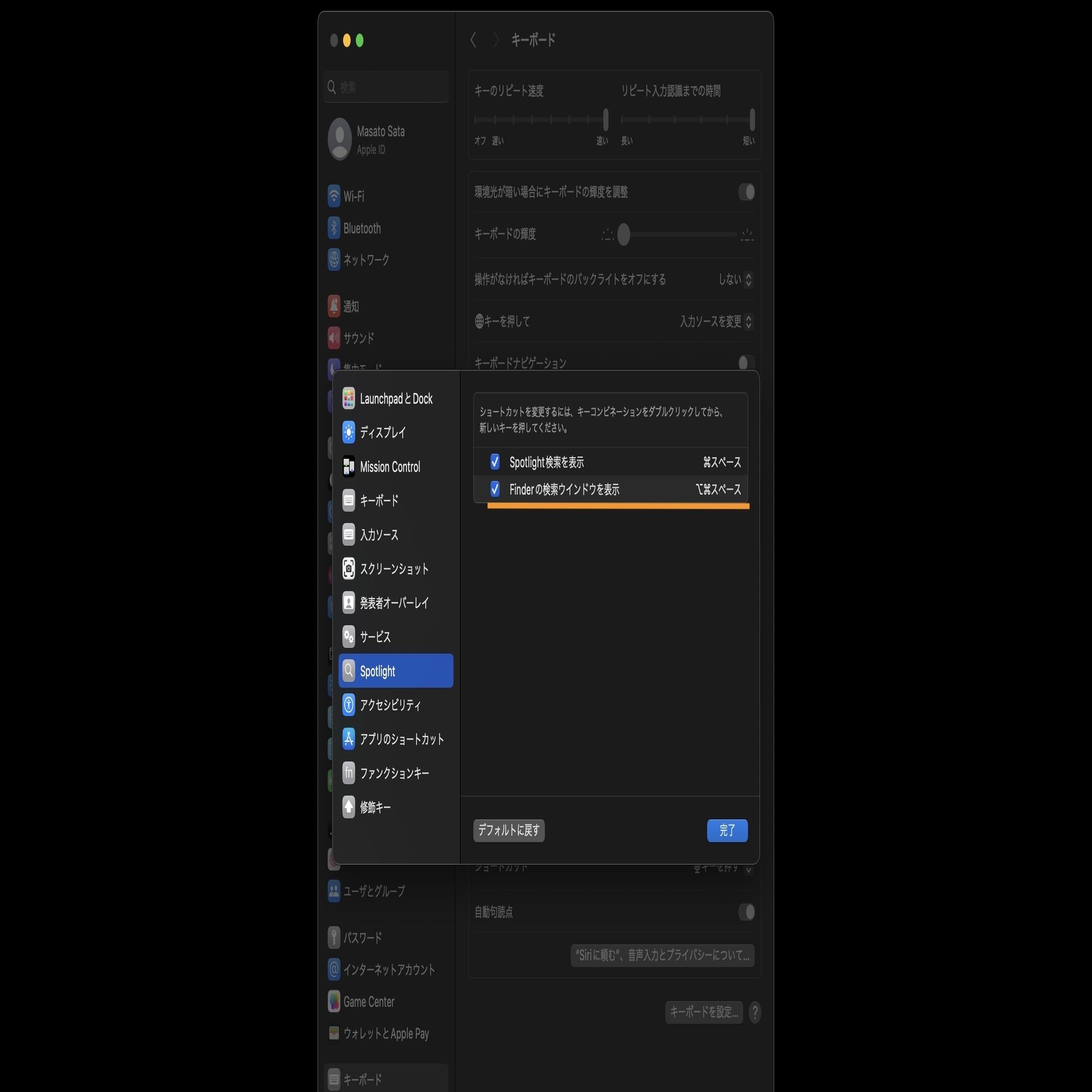Select the スクリーンショット shortcut category icon
1092x1092 pixels.
click(349, 568)
